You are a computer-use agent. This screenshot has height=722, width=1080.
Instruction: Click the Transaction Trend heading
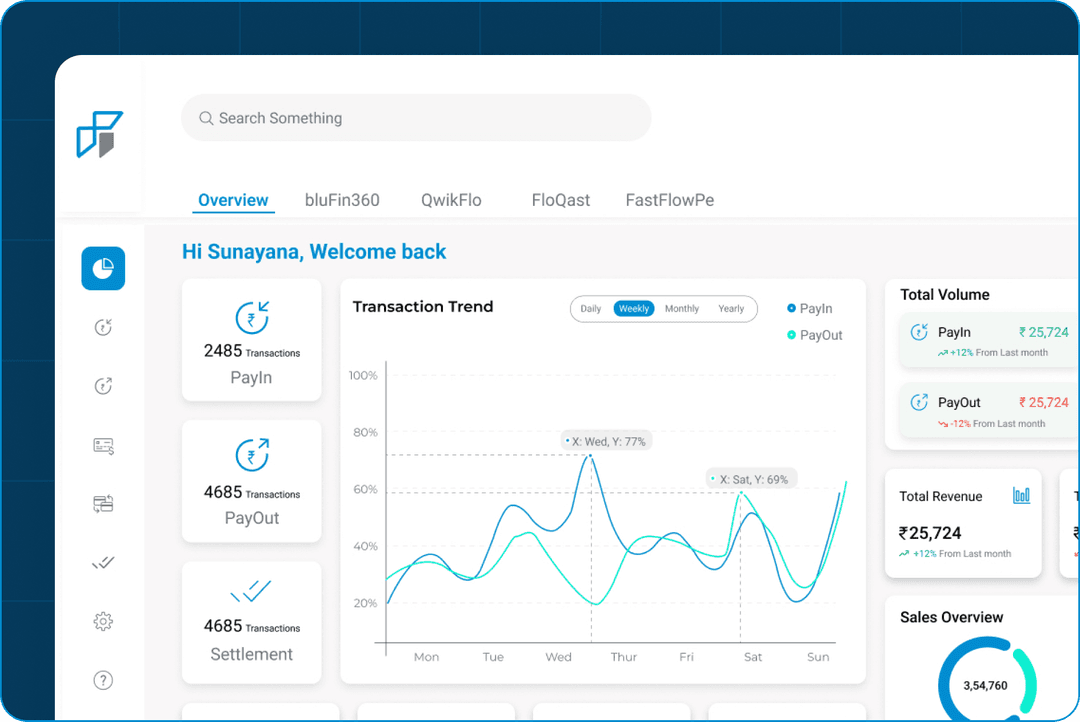pos(423,307)
